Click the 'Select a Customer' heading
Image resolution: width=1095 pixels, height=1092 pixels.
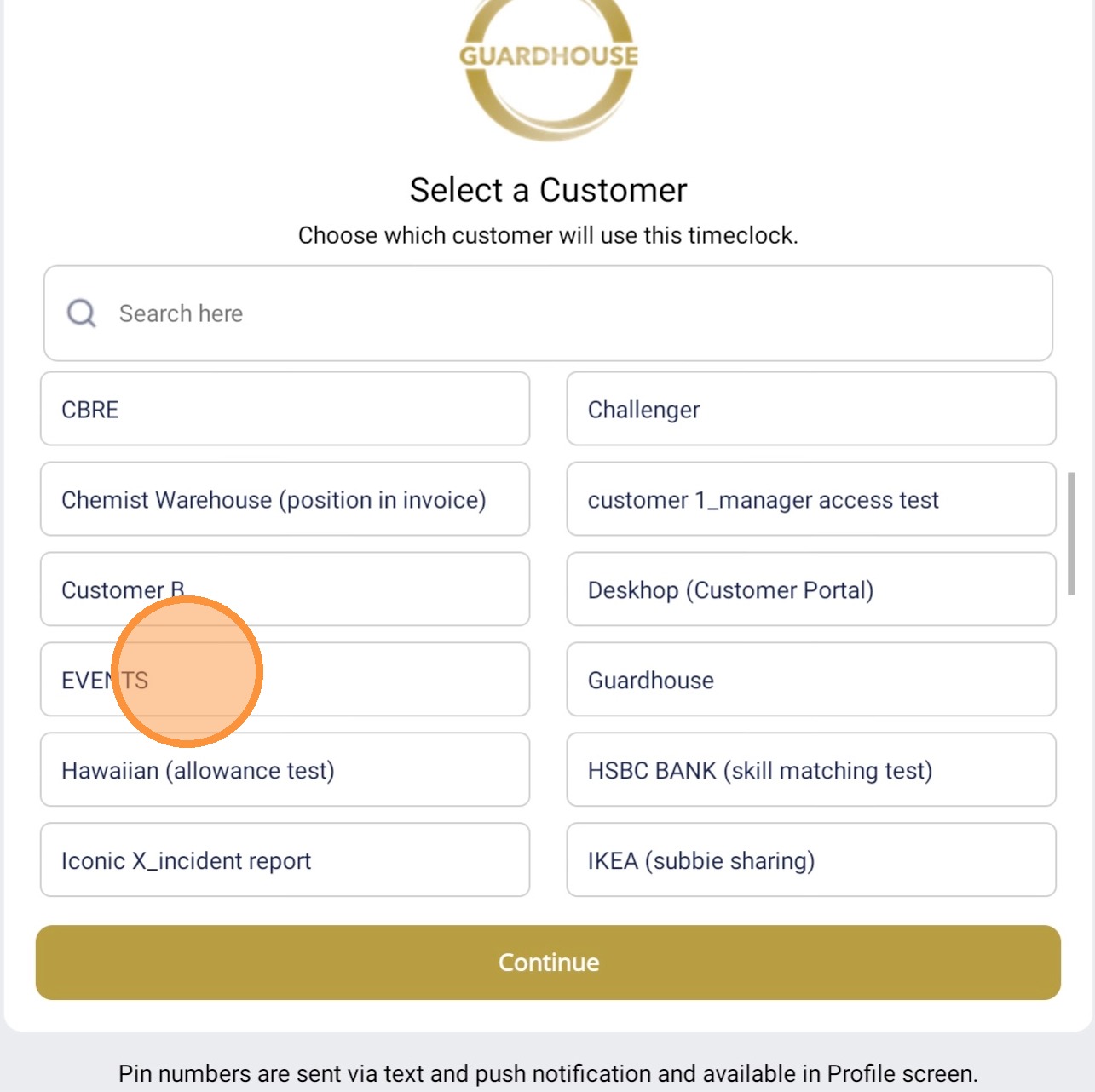click(x=548, y=190)
